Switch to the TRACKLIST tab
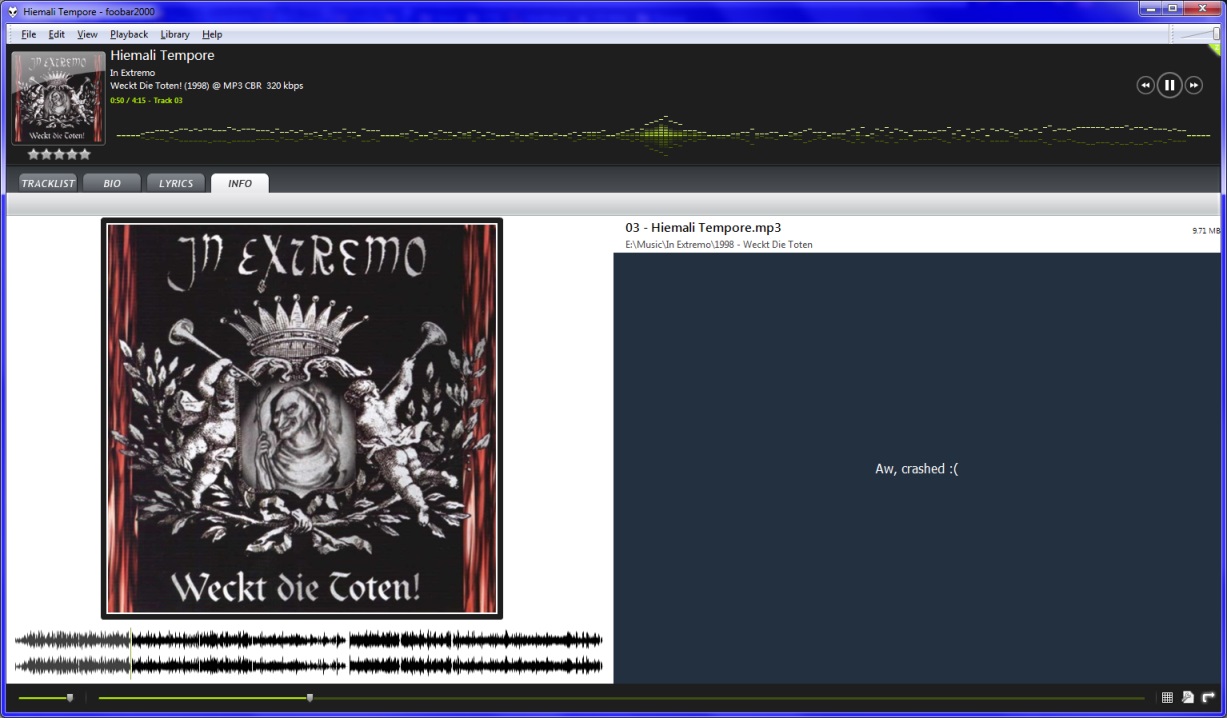 (48, 183)
